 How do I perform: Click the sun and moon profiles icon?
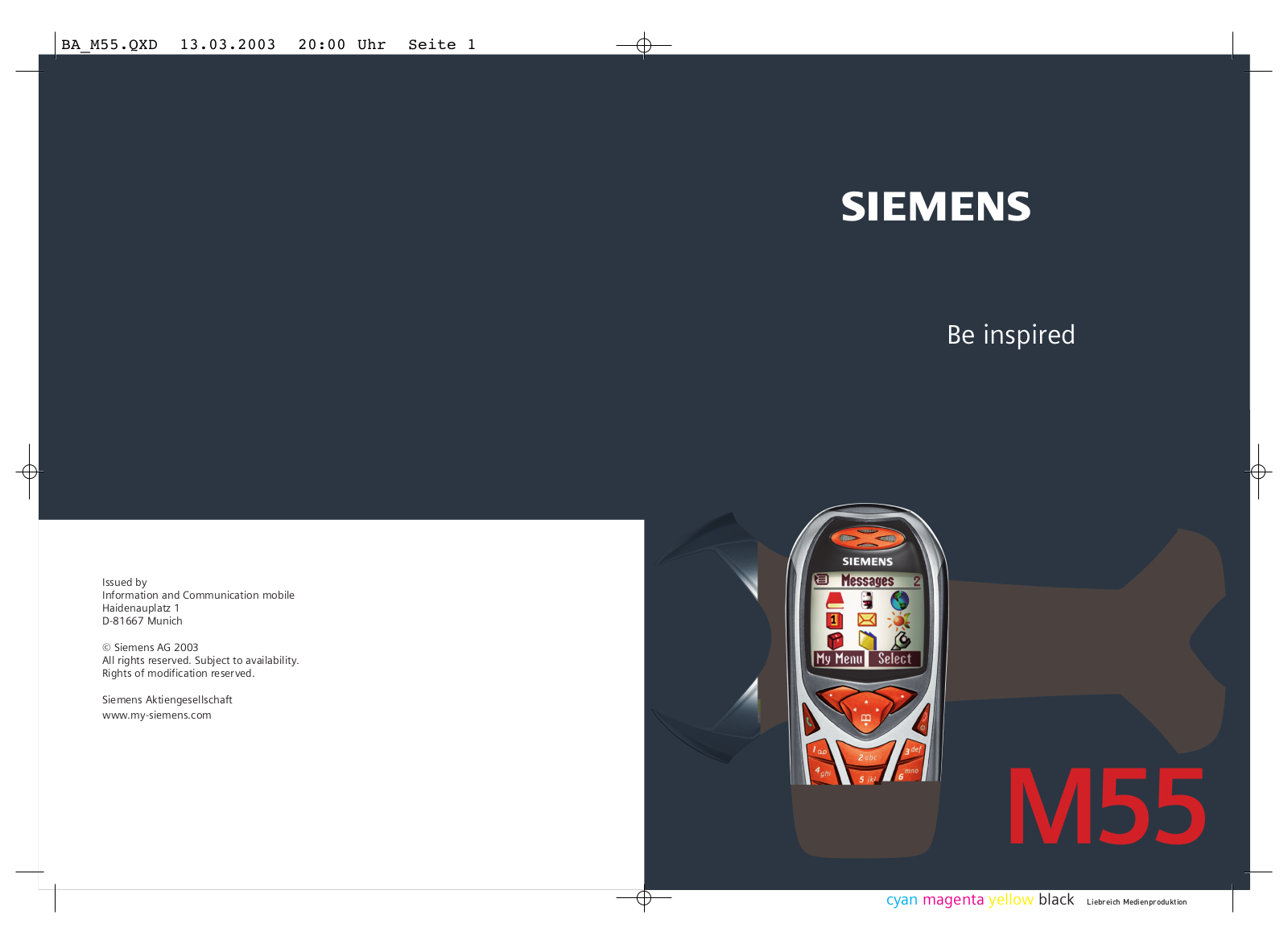point(898,620)
